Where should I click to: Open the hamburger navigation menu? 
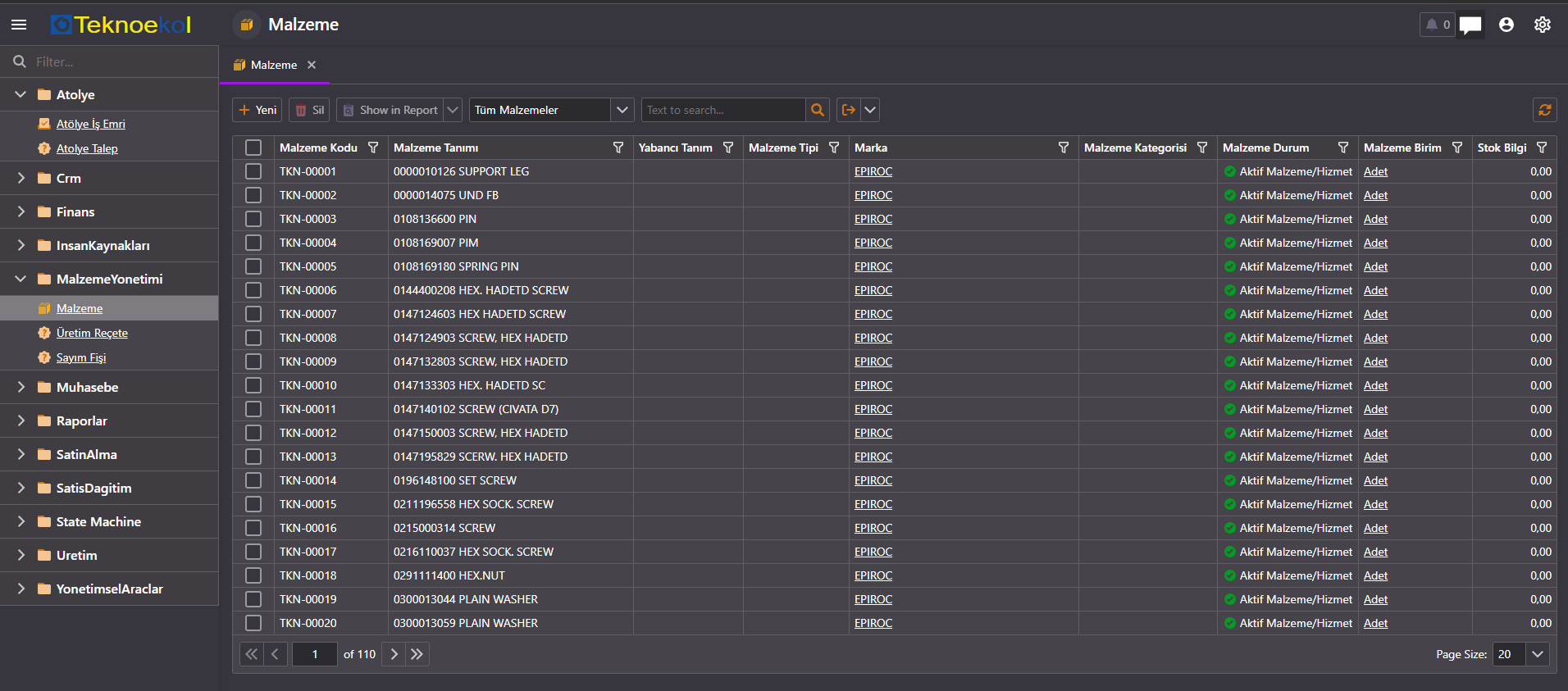click(19, 25)
